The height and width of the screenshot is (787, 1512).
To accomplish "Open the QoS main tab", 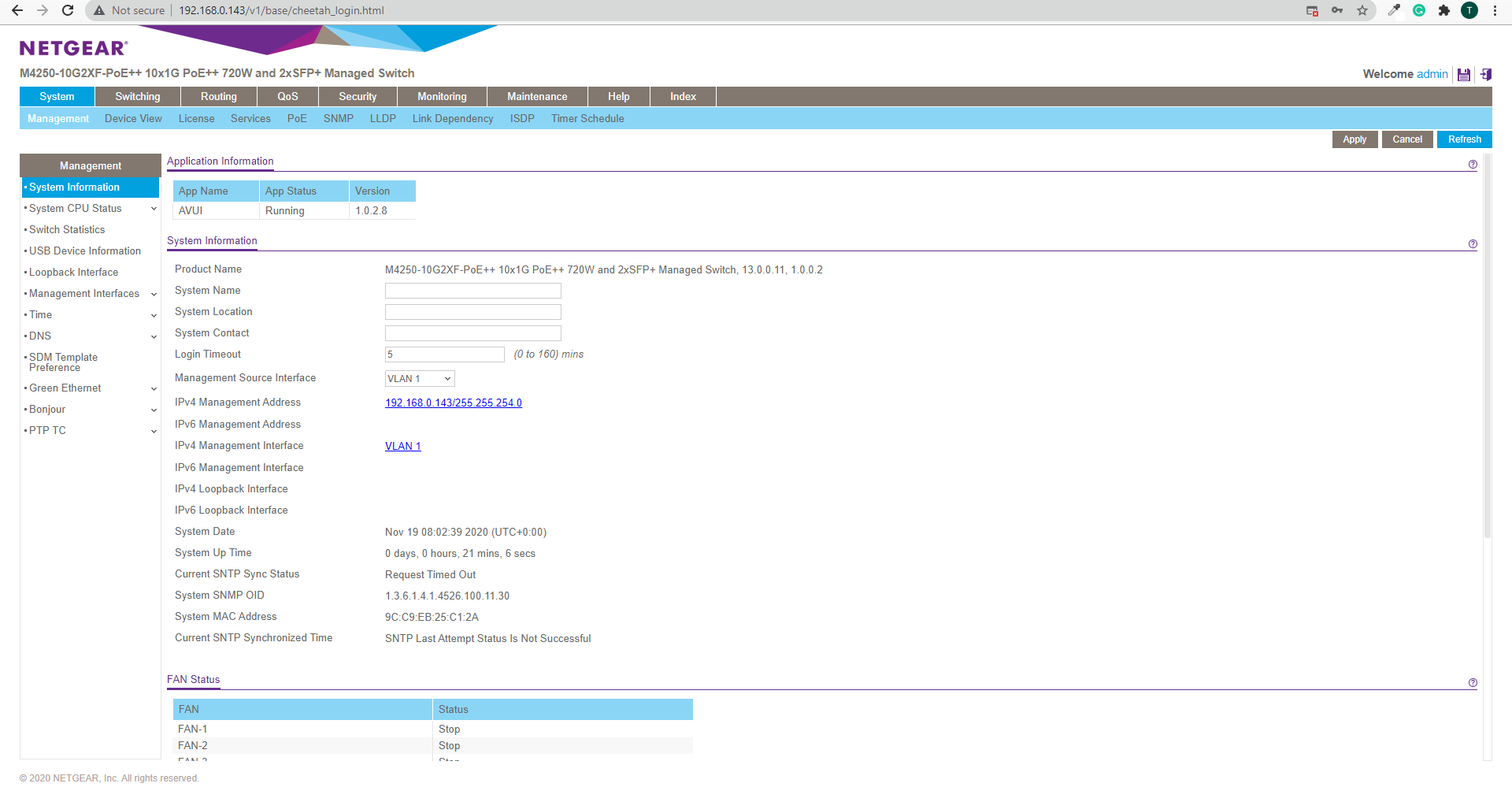I will click(287, 96).
